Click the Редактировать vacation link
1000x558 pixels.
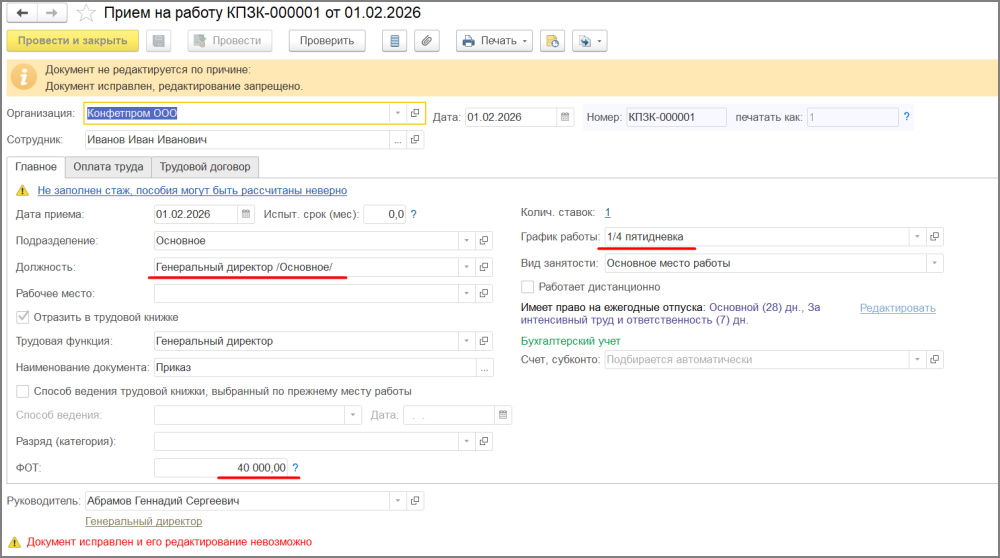[x=897, y=308]
